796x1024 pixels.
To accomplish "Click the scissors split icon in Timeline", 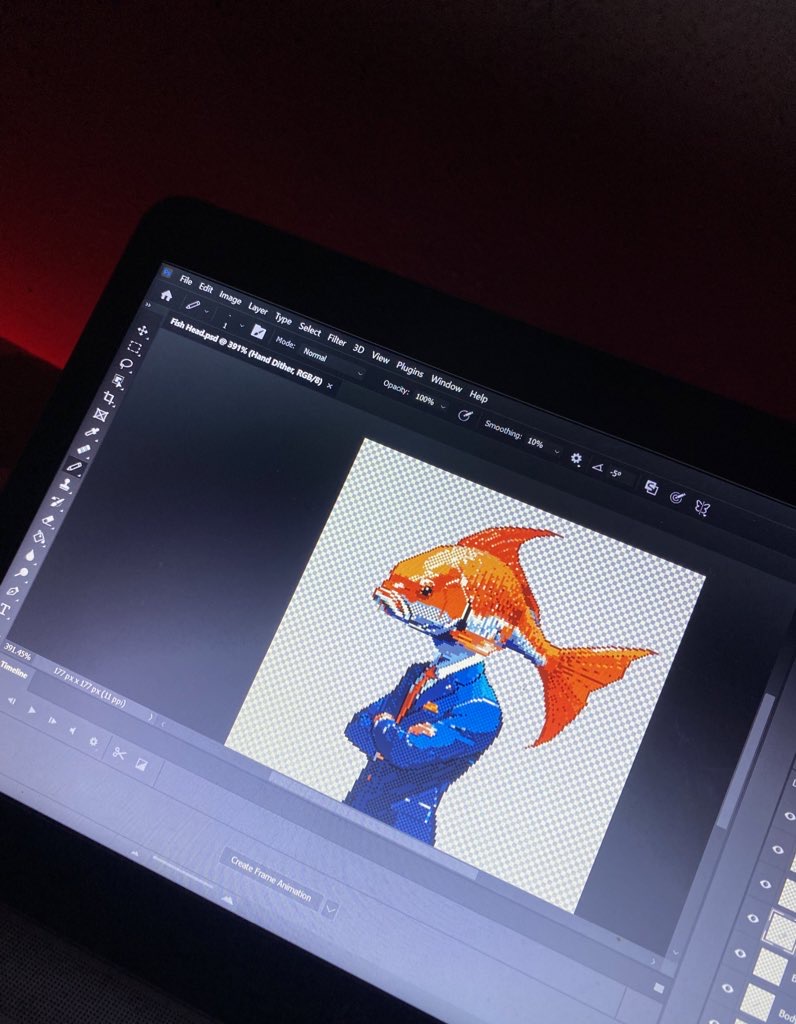I will [x=118, y=753].
